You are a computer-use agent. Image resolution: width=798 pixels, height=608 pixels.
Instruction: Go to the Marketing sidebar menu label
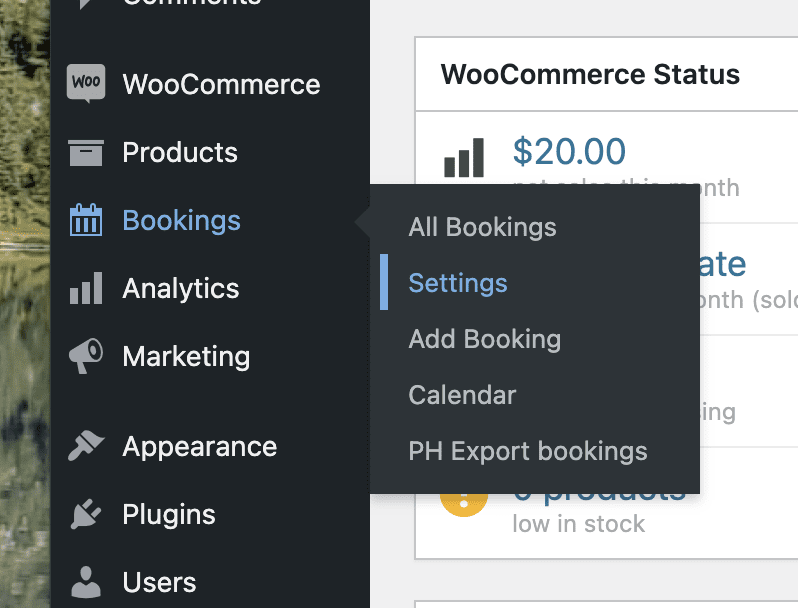[x=186, y=357]
